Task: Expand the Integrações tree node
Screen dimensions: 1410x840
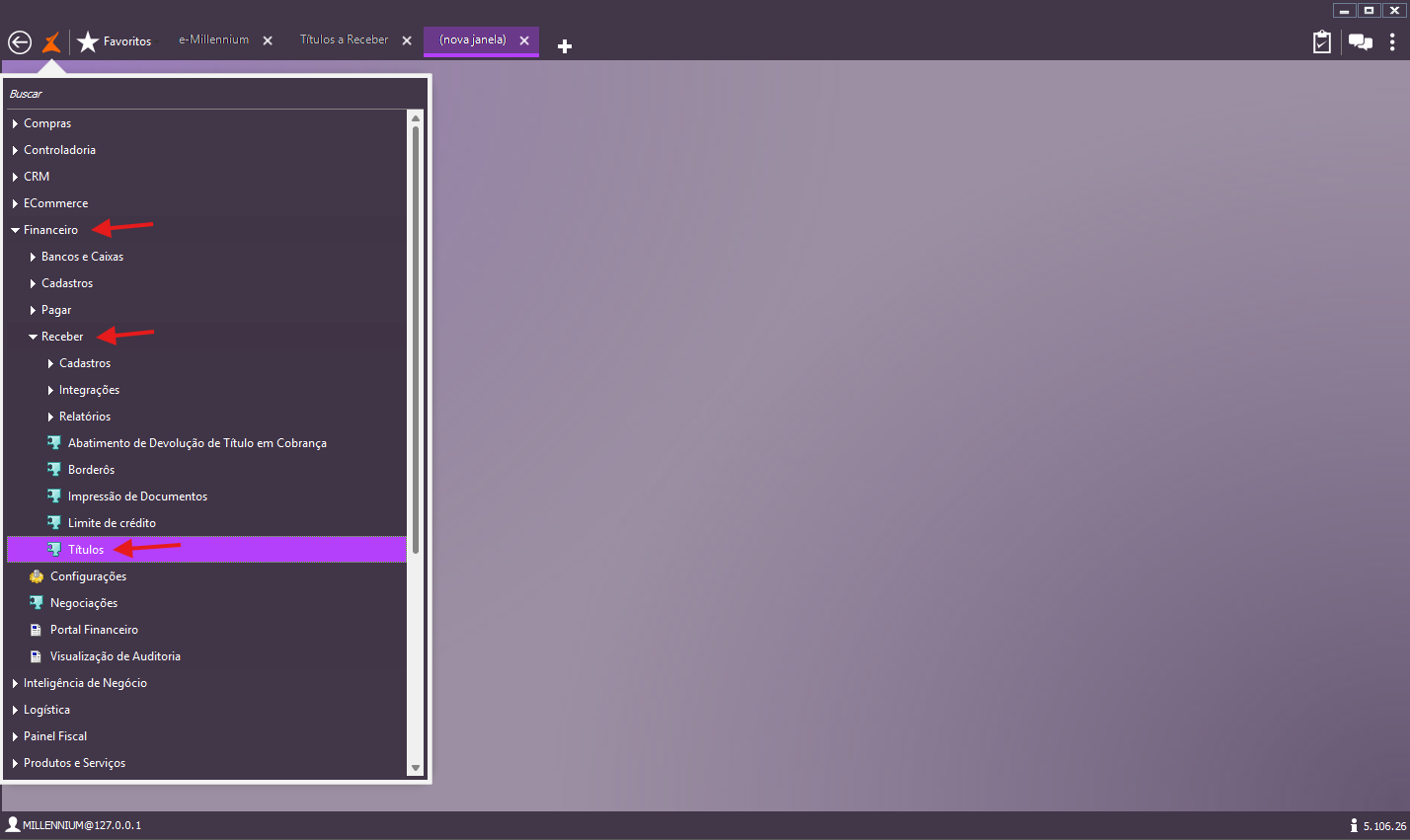Action: click(50, 390)
